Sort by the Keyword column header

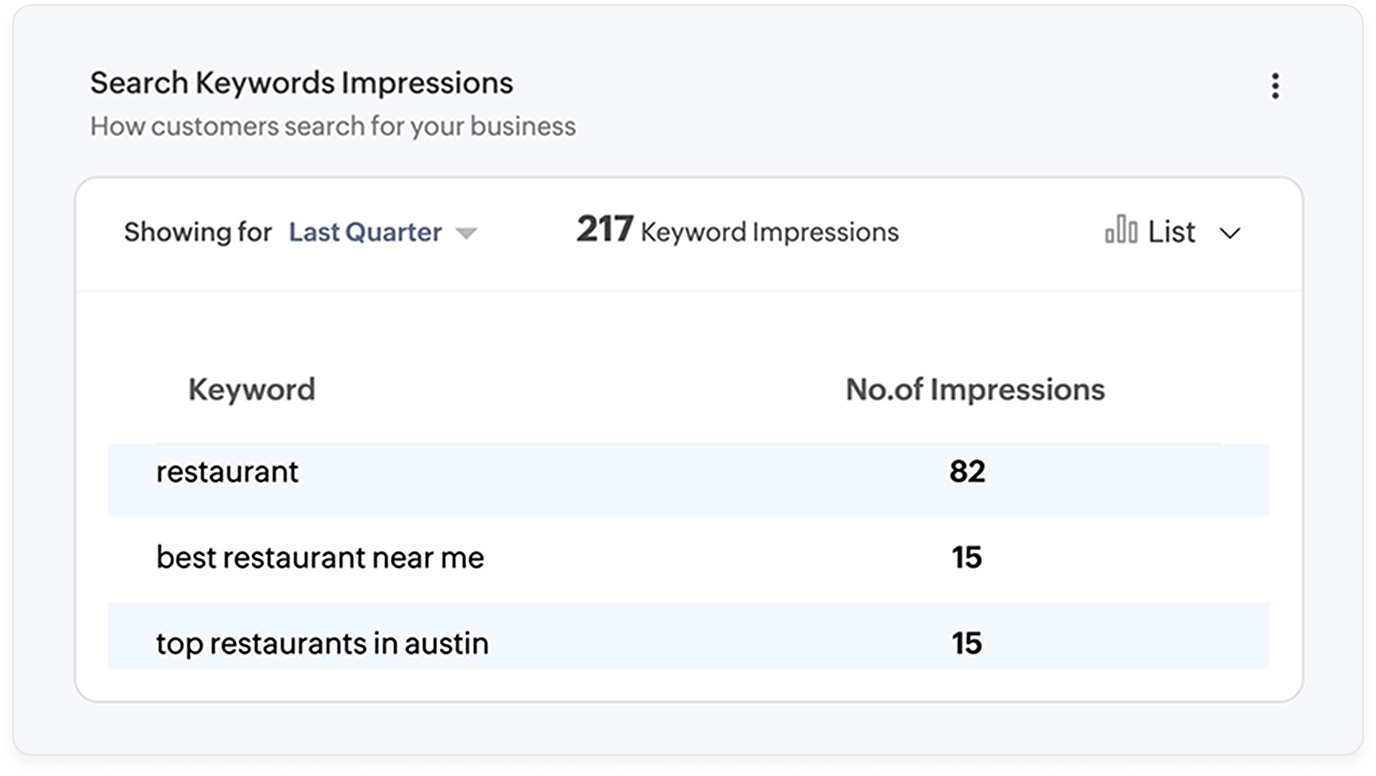[251, 389]
